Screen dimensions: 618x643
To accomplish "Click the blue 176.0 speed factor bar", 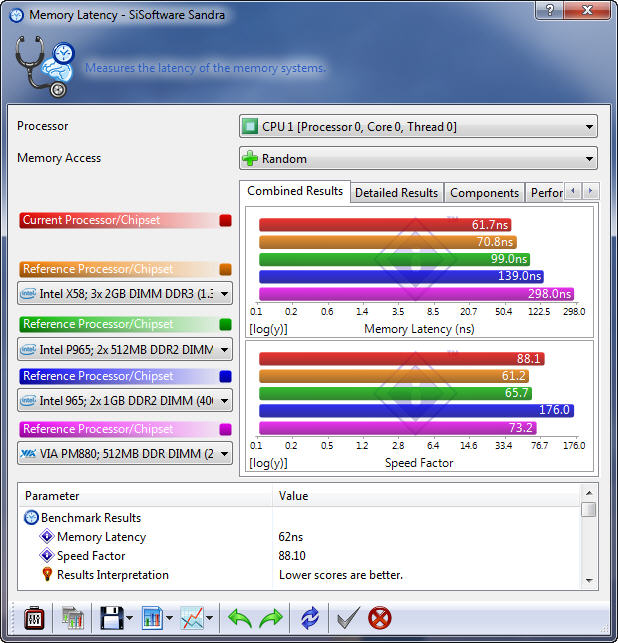I will click(417, 410).
